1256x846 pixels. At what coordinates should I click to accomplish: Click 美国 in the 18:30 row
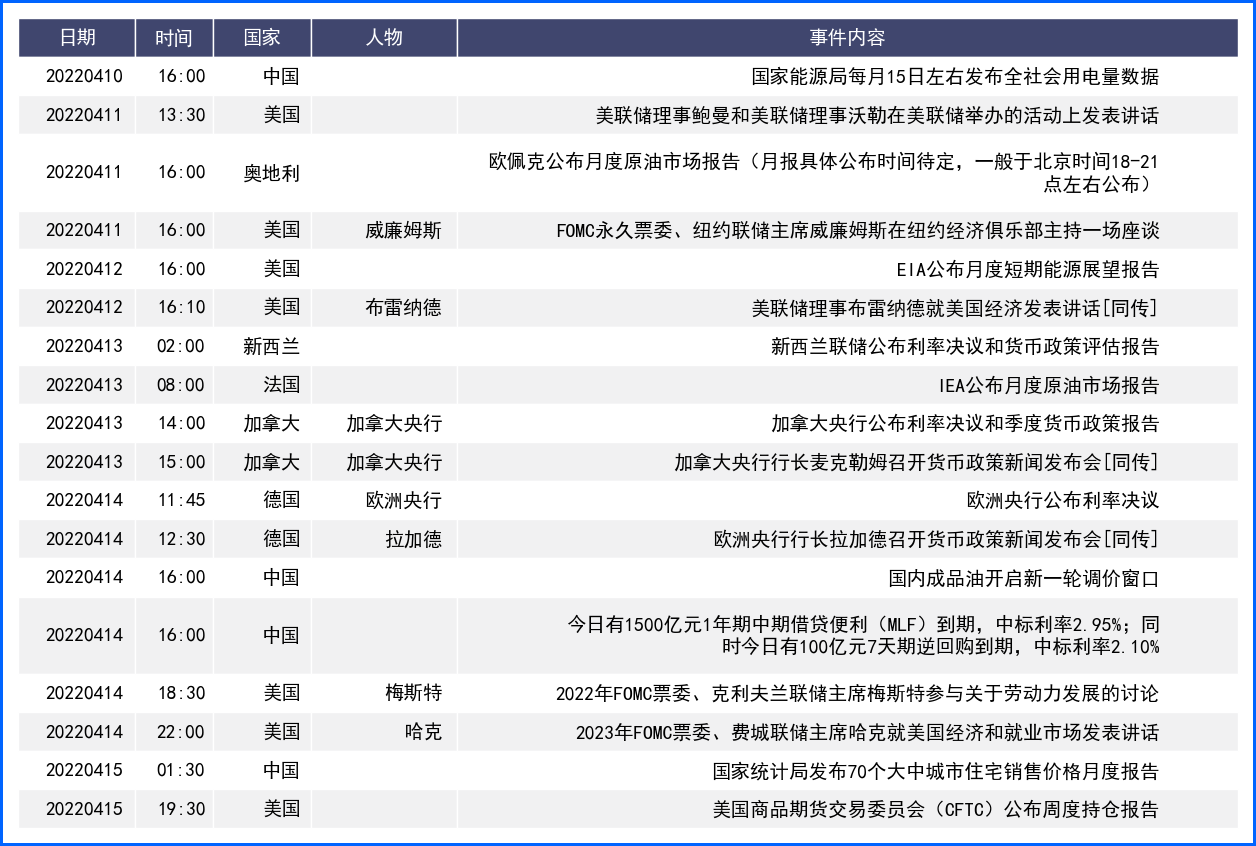tap(281, 693)
